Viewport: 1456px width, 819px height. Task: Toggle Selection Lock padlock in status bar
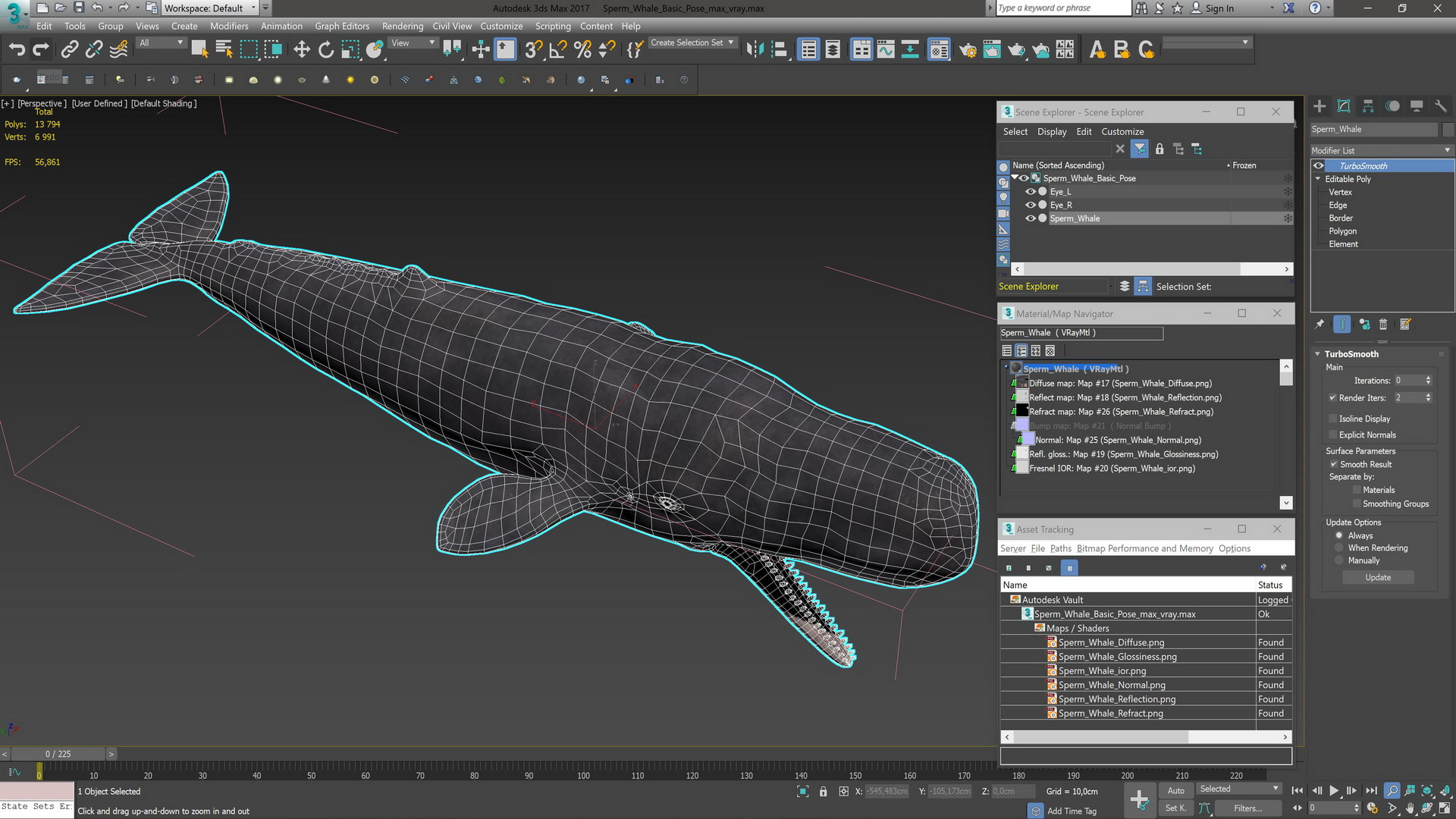point(824,792)
